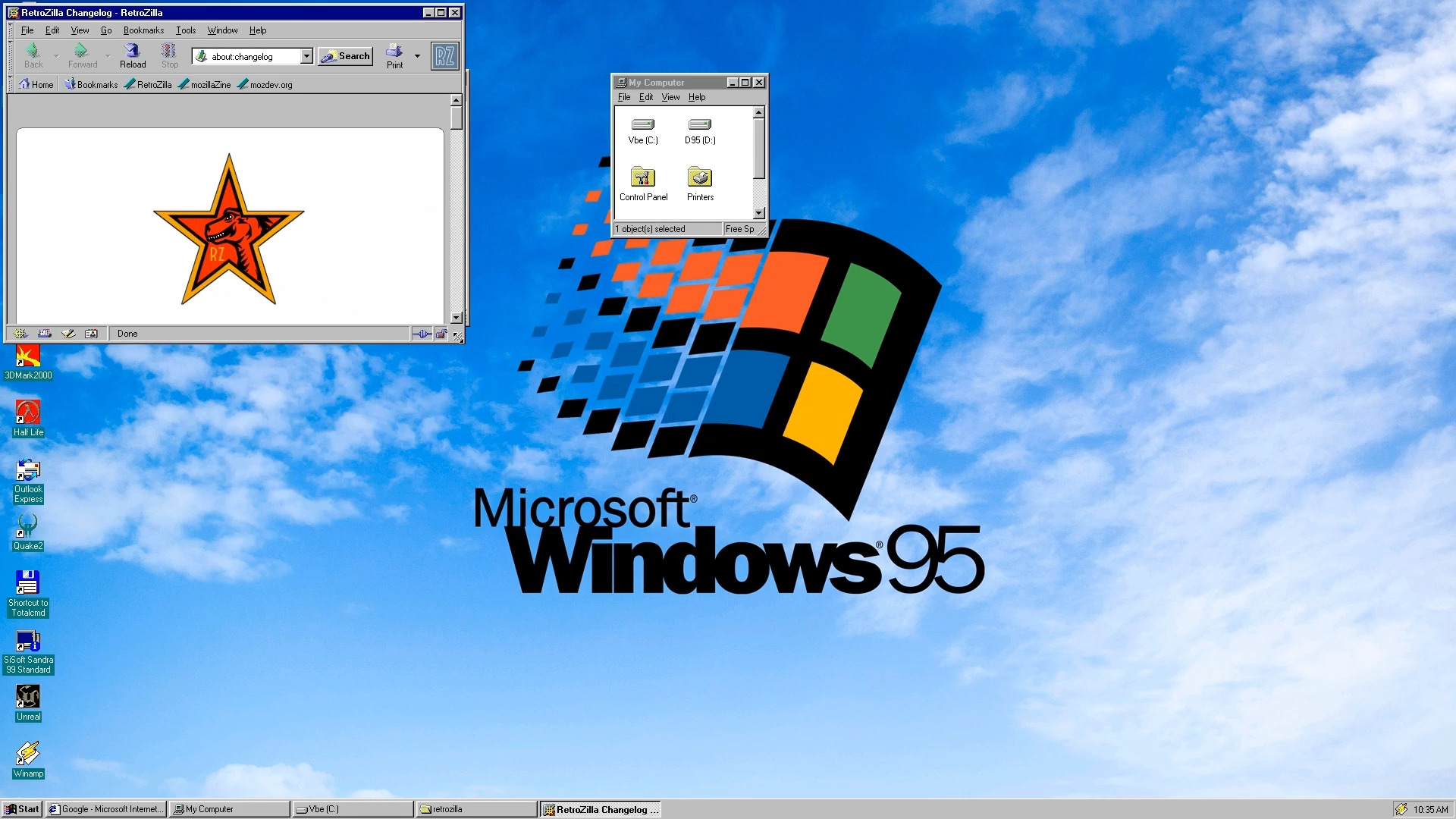Collapse the personal toolbar grippy
The height and width of the screenshot is (819, 1456).
[x=11, y=84]
